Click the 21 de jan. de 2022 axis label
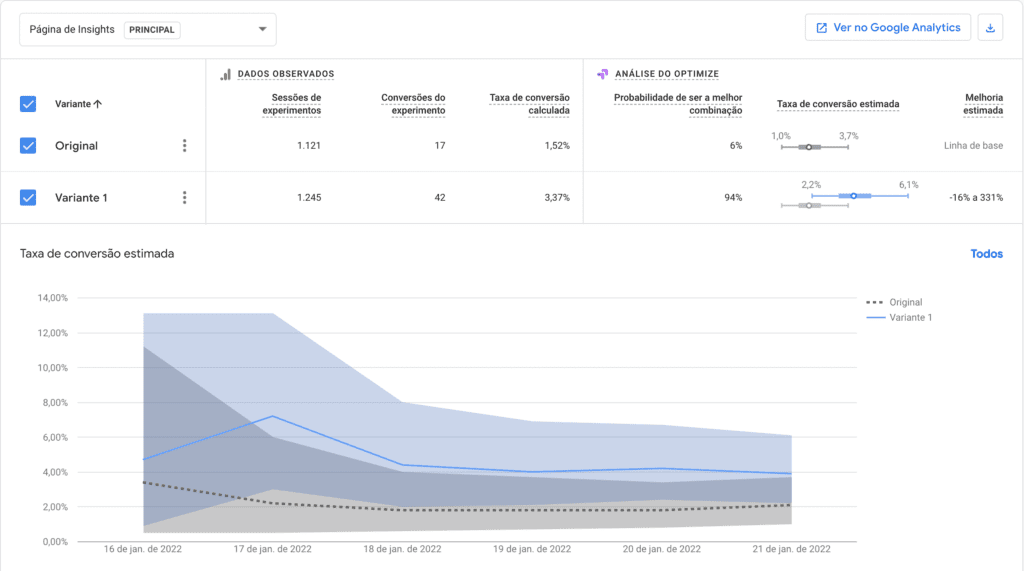The image size is (1024, 571). [792, 549]
